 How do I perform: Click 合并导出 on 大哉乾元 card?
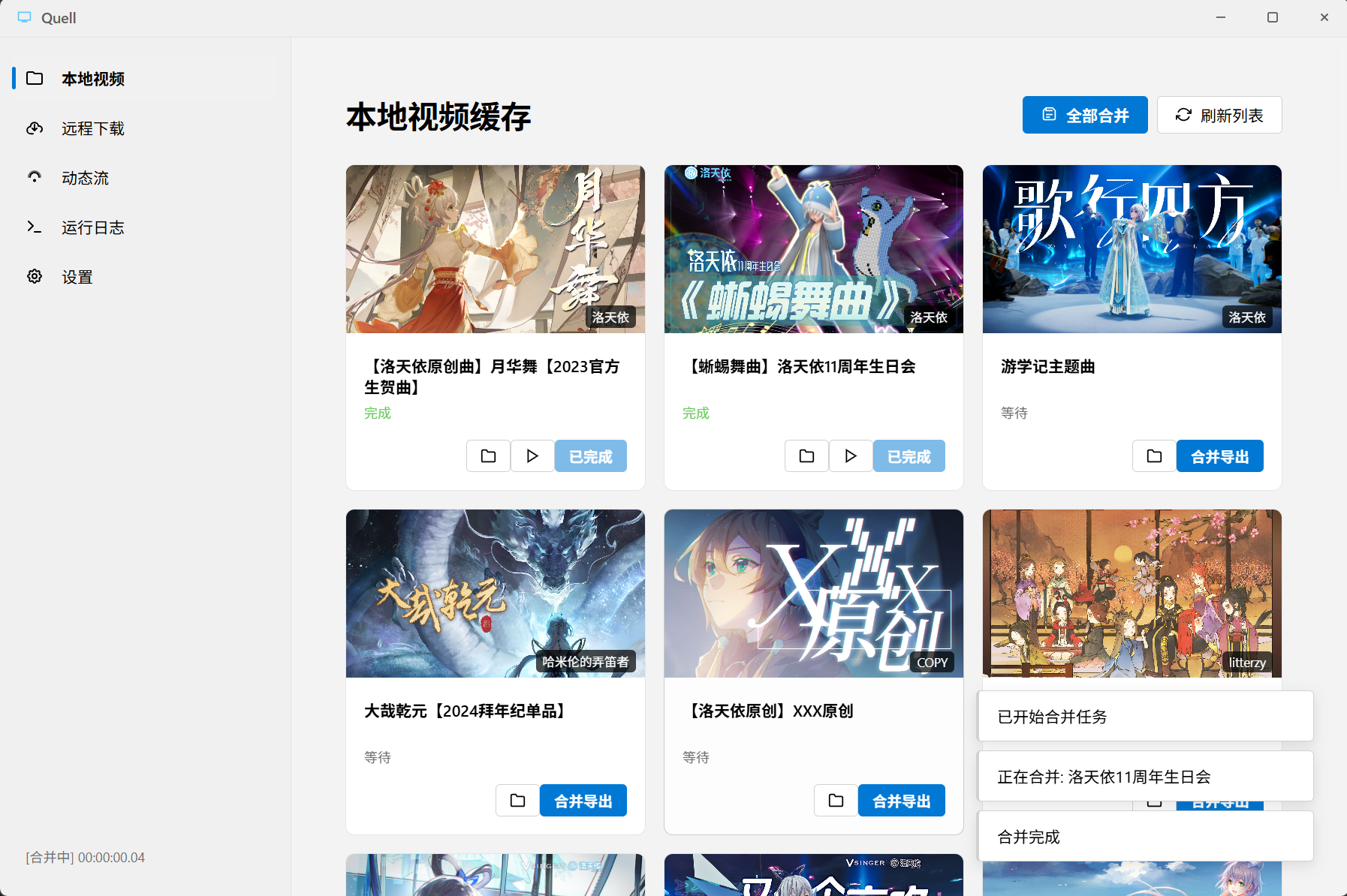[x=583, y=800]
